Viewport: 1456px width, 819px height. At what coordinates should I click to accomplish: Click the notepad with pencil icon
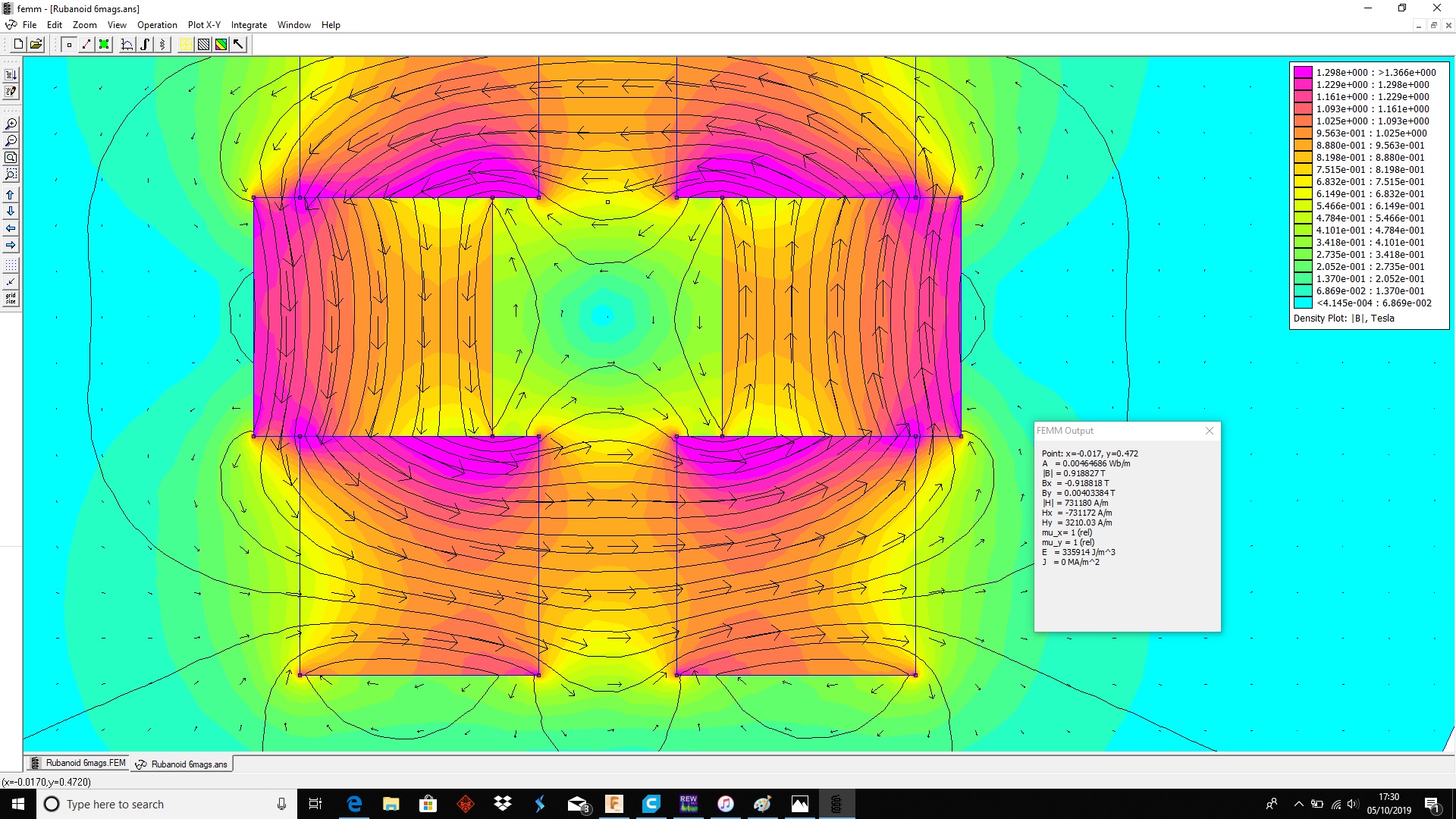coord(11,92)
